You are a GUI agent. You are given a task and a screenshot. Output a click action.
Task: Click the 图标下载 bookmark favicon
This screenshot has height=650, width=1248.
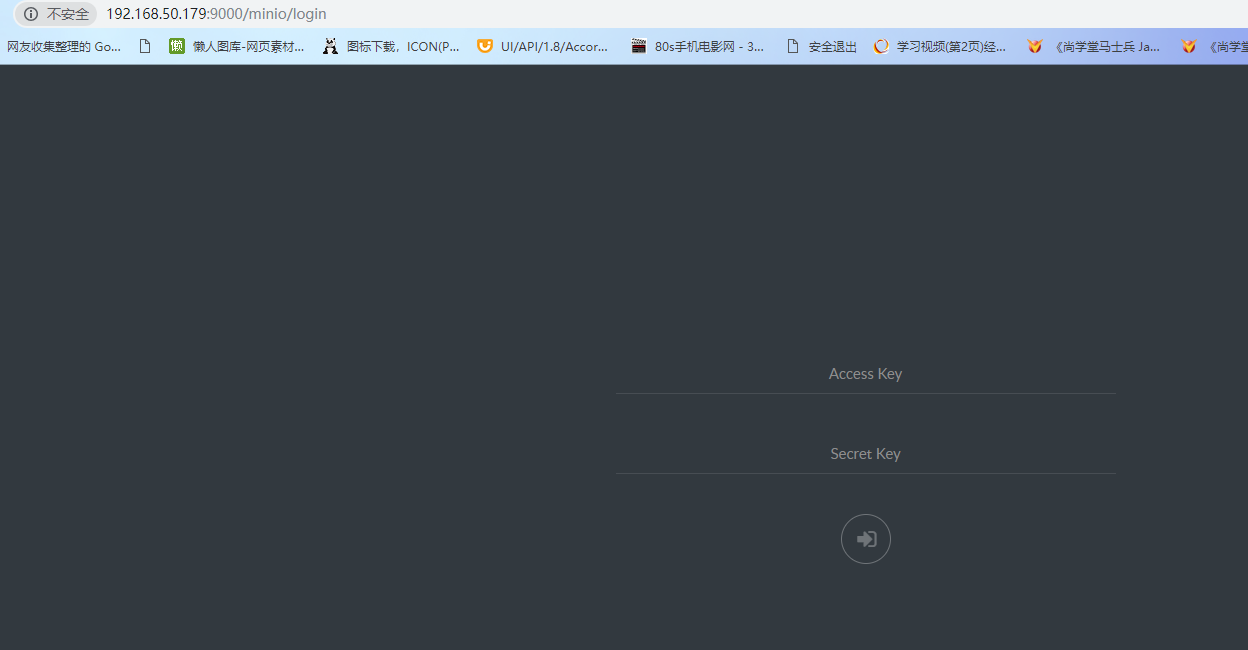point(330,46)
